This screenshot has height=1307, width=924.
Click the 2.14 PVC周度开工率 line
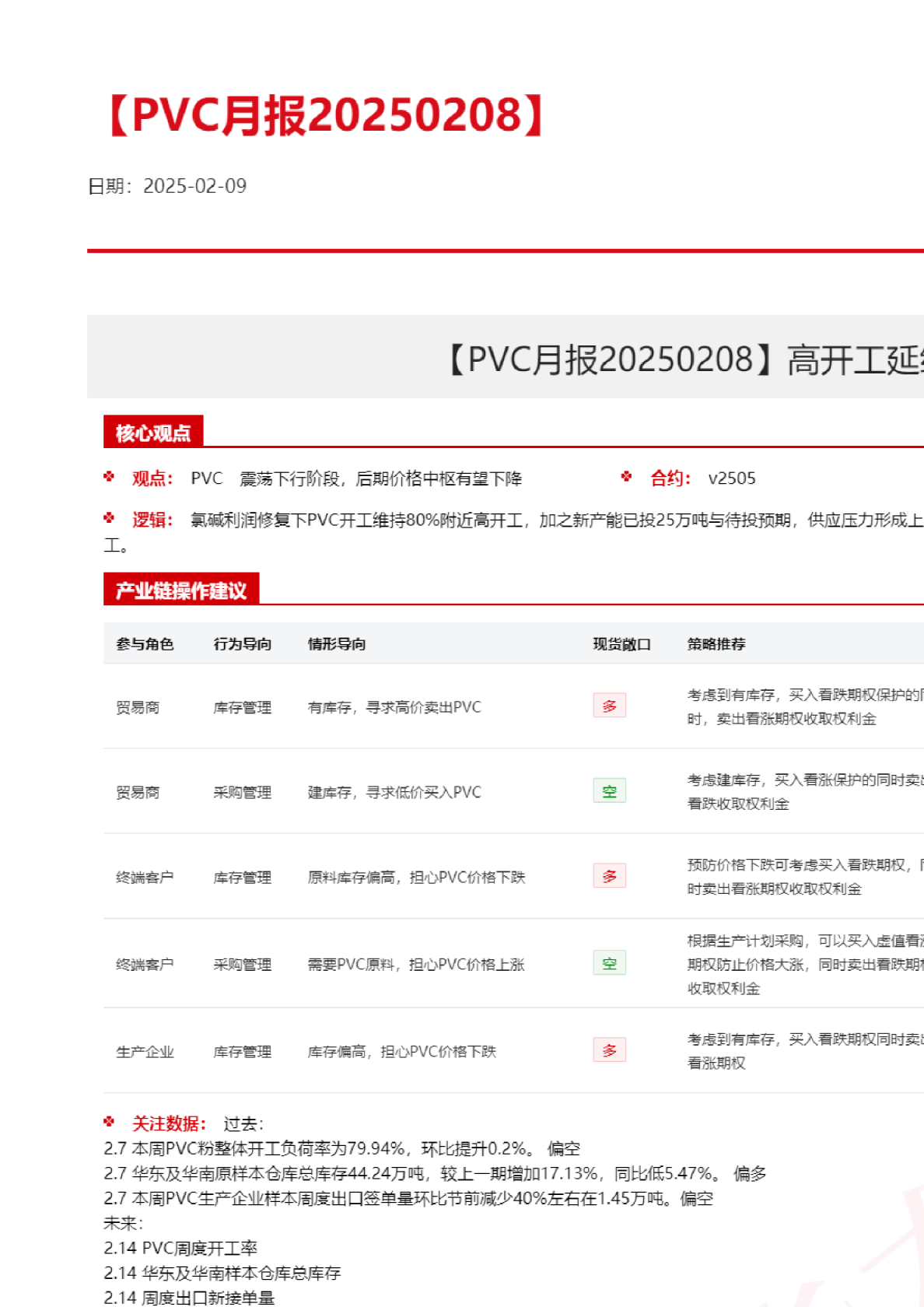pyautogui.click(x=180, y=1249)
